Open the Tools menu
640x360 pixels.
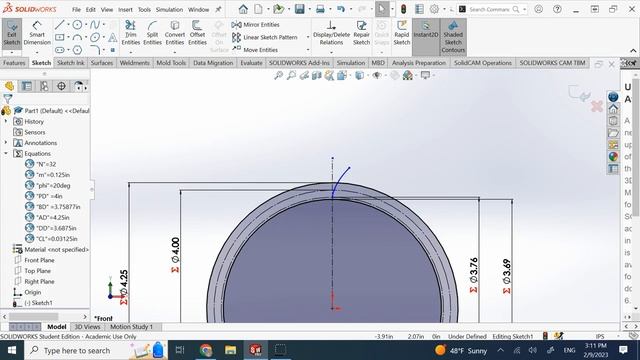coord(144,9)
